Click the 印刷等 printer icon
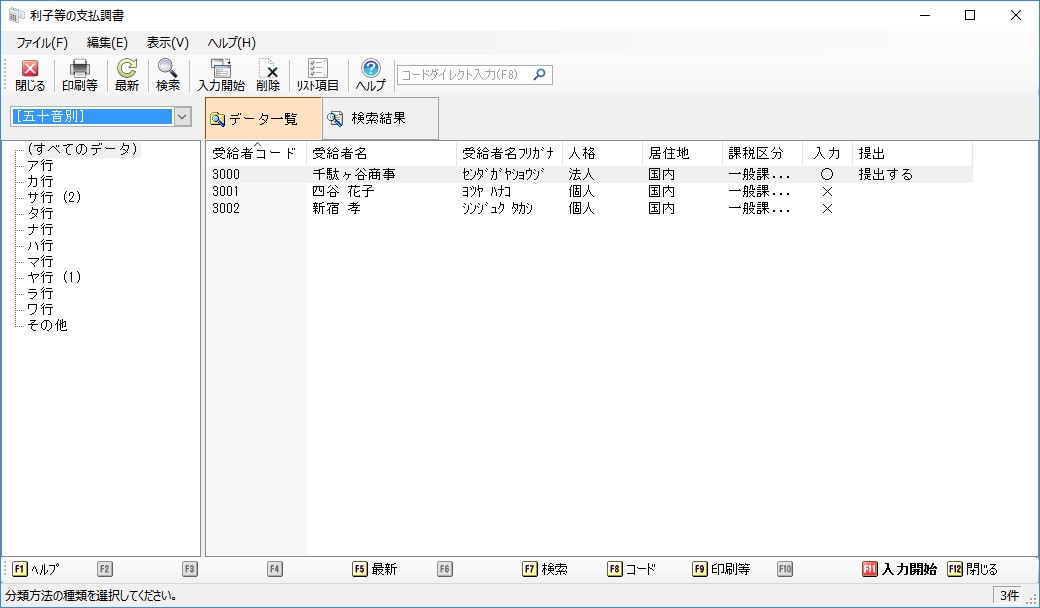The width and height of the screenshot is (1040, 608). coord(80,75)
